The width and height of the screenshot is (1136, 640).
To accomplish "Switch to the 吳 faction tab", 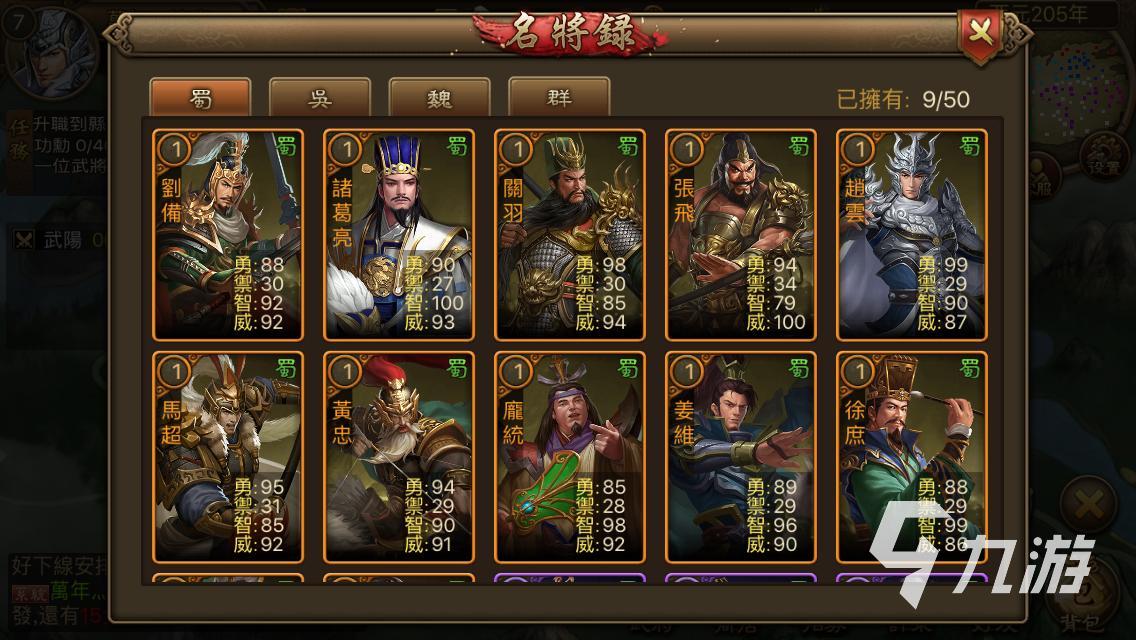I will tap(320, 97).
